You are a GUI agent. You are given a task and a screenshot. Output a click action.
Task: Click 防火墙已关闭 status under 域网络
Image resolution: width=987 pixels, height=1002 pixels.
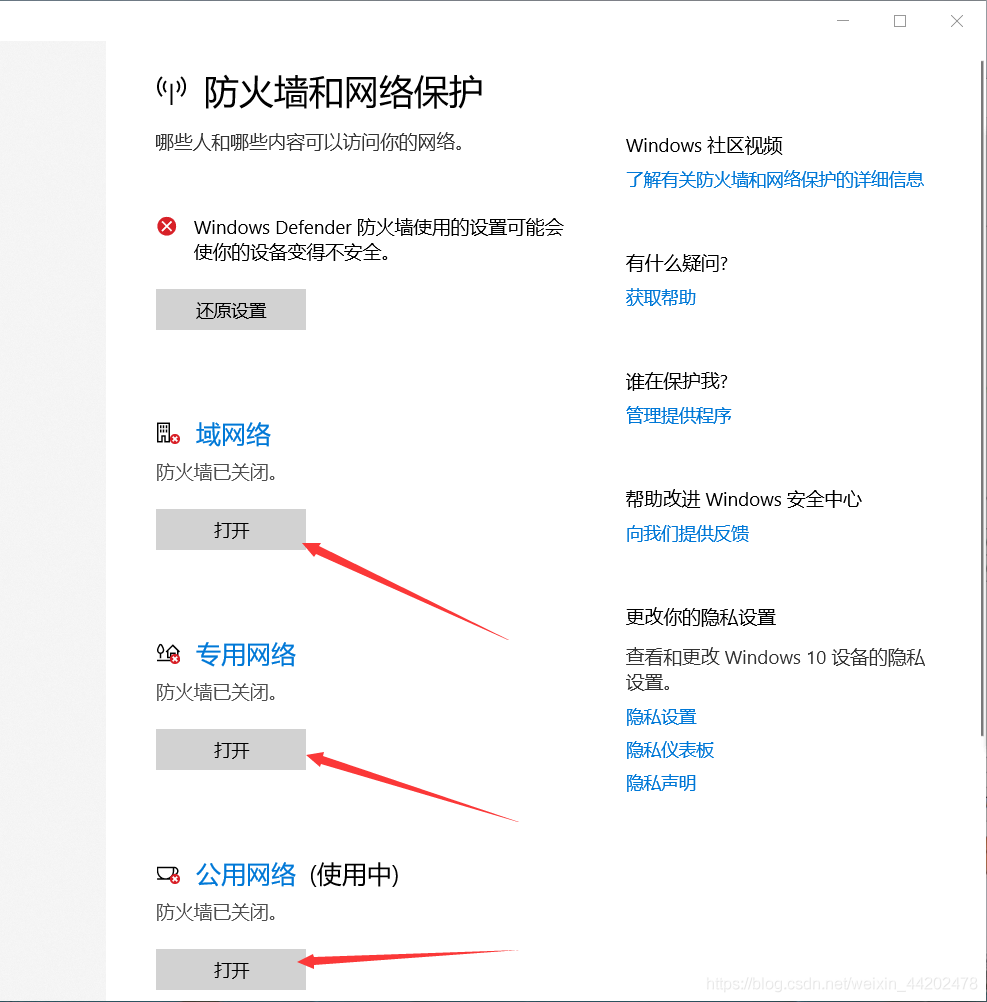tap(217, 472)
